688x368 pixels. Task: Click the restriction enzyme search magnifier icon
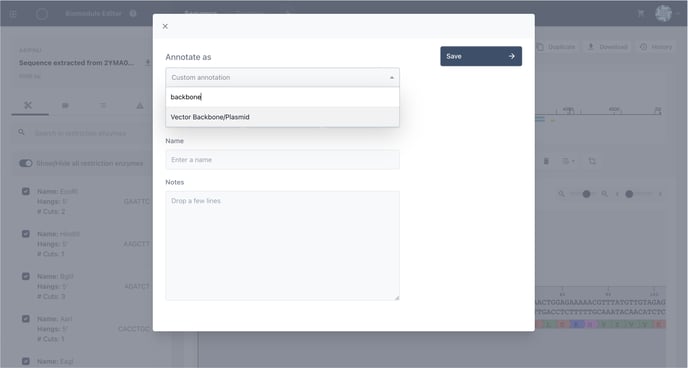(21, 132)
